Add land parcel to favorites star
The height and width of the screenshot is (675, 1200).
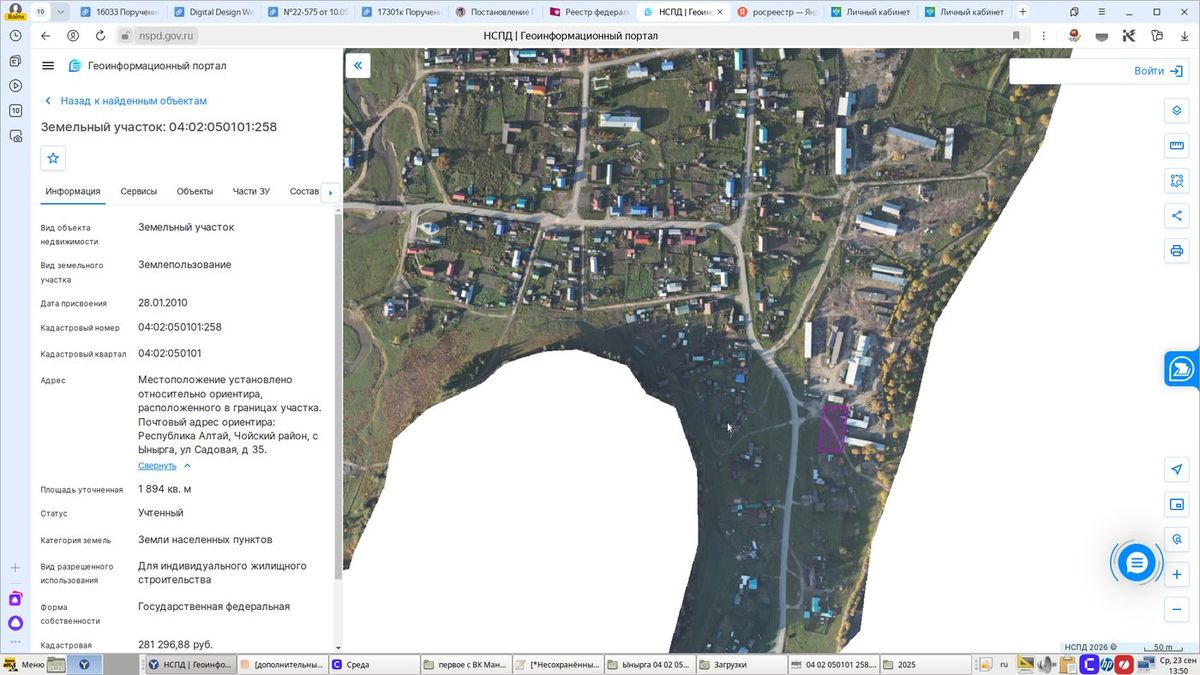53,158
